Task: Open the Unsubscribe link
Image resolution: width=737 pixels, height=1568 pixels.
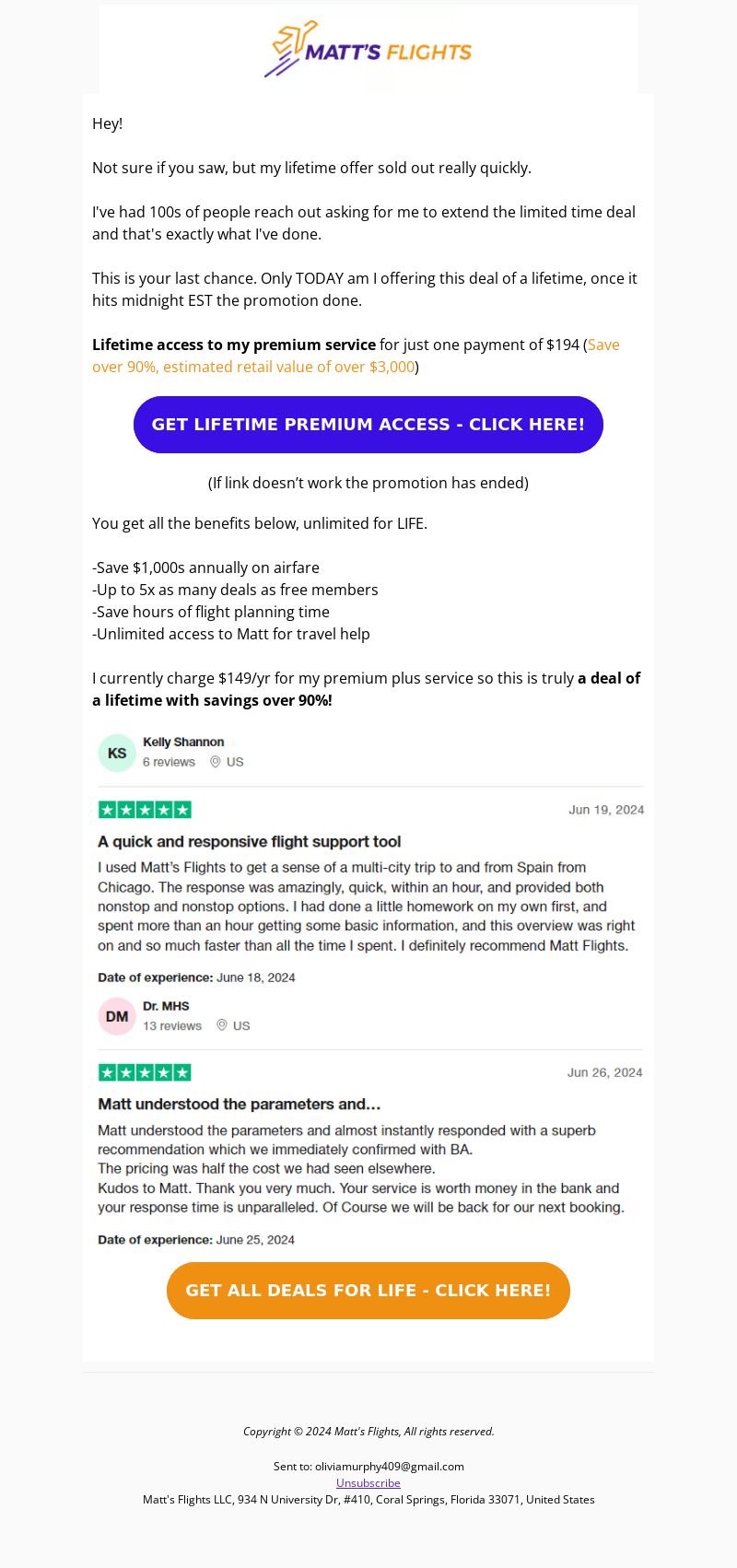Action: pyautogui.click(x=368, y=1482)
